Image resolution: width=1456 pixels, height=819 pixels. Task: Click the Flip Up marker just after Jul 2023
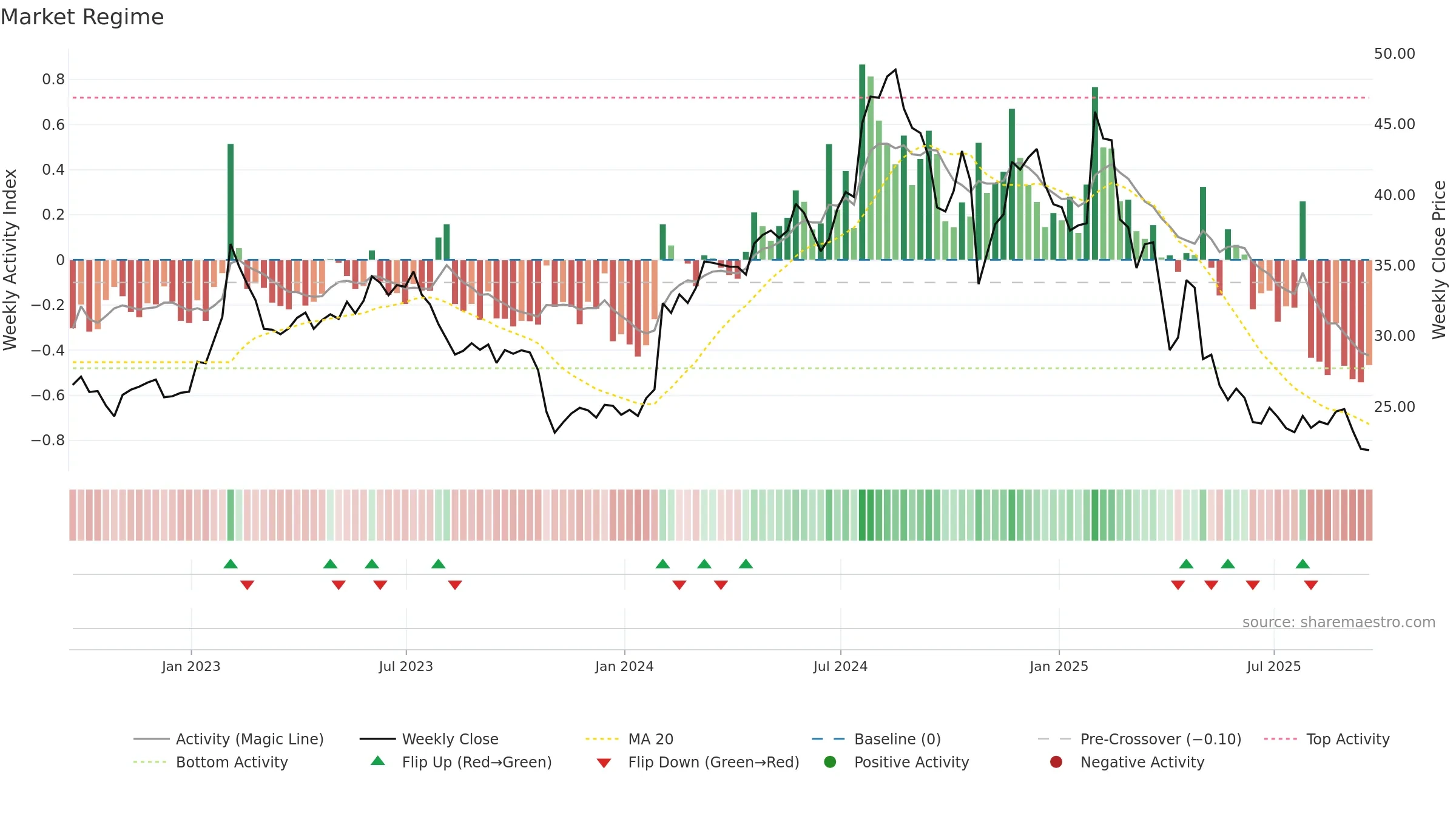click(439, 564)
